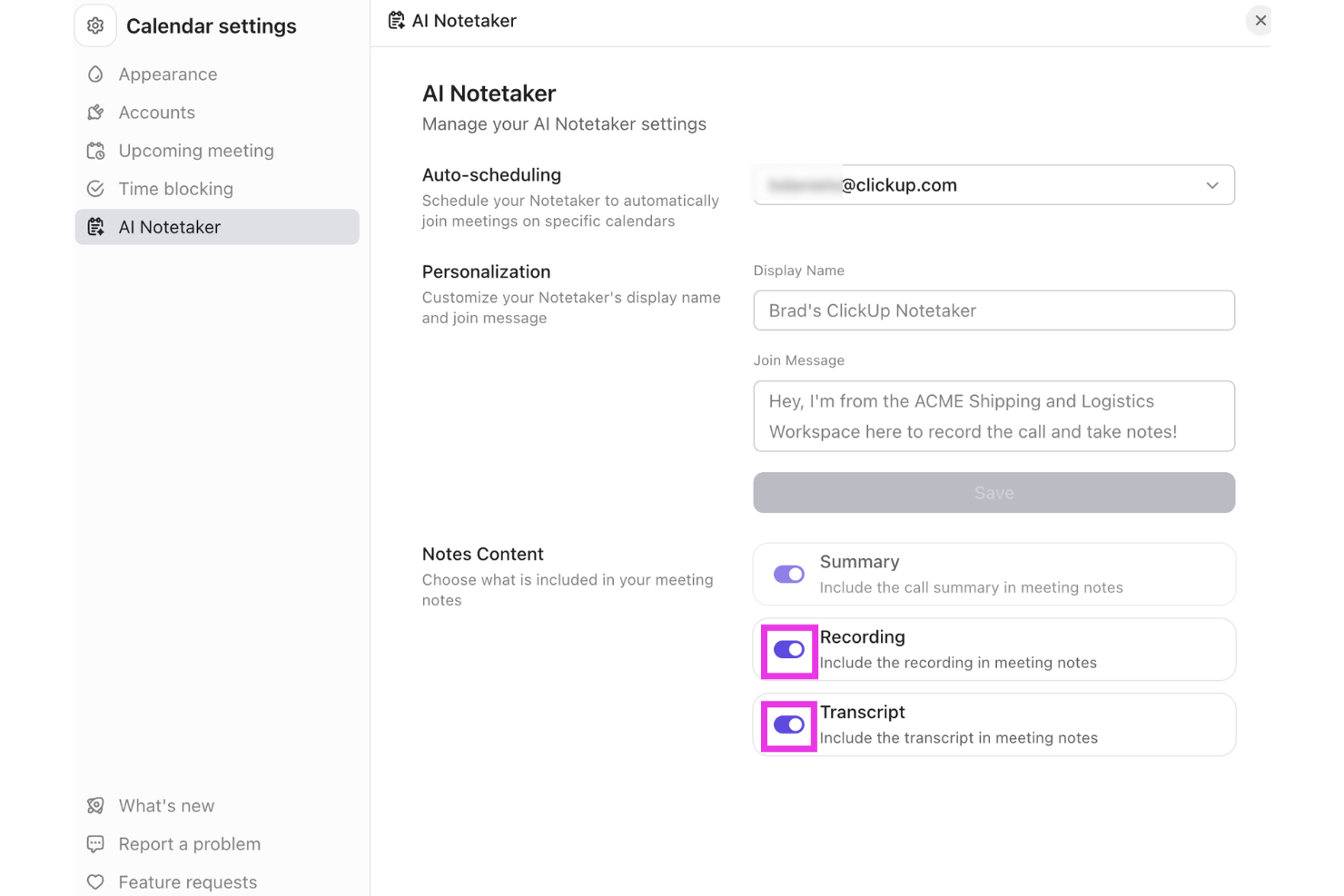This screenshot has height=896, width=1344.
Task: Click the Feature requests heart icon
Action: point(96,881)
